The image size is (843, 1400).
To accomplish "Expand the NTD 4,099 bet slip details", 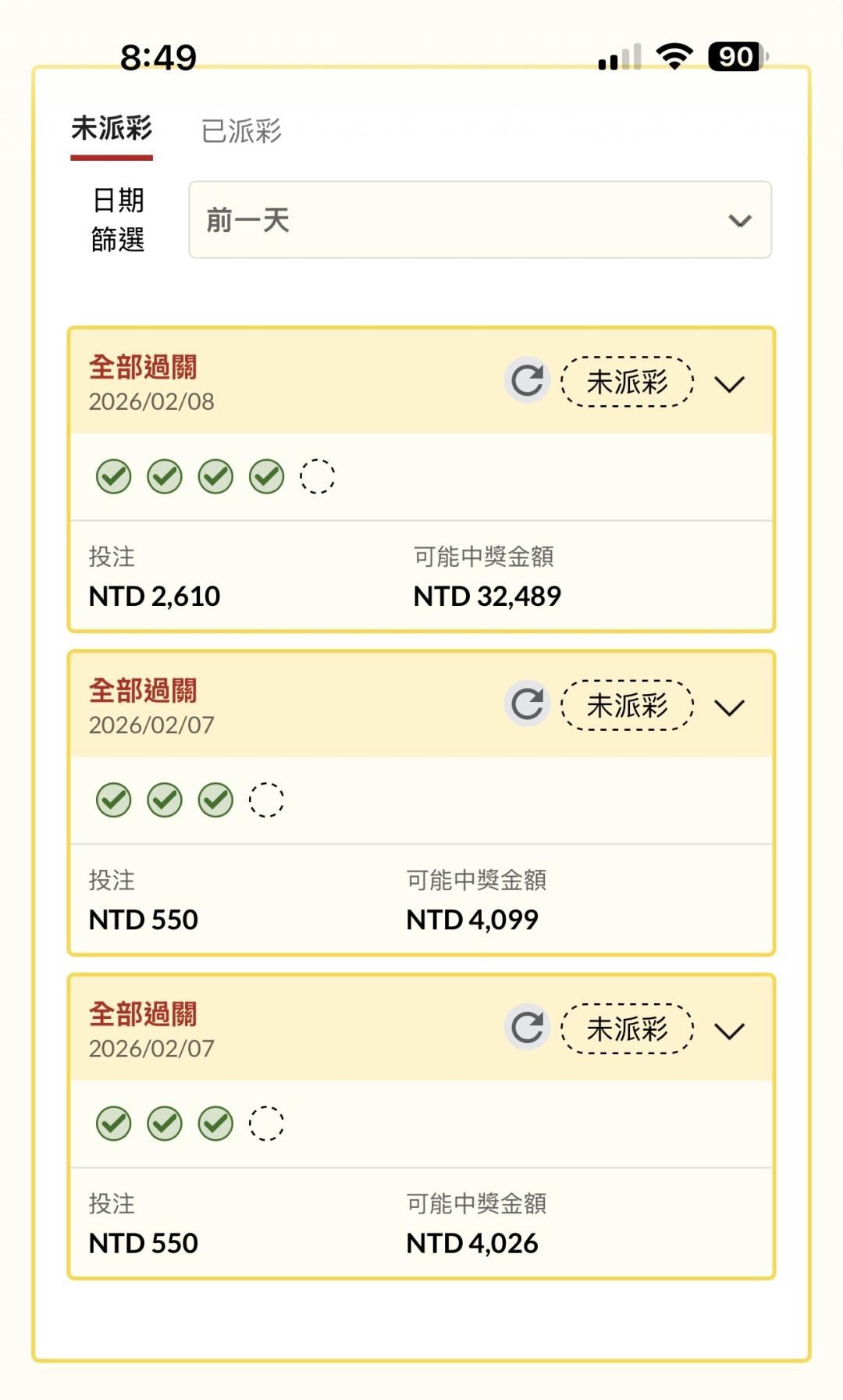I will (x=730, y=707).
